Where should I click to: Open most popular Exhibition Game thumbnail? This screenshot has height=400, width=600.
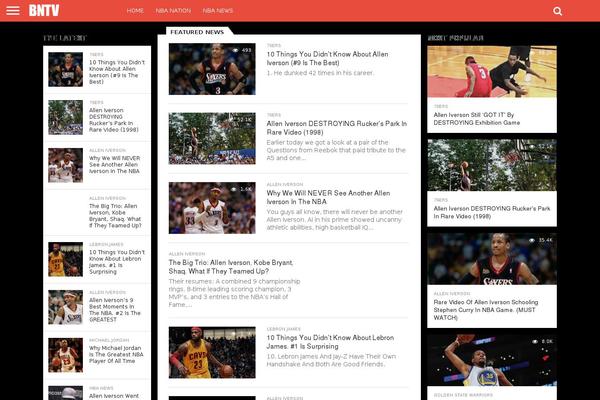point(492,72)
